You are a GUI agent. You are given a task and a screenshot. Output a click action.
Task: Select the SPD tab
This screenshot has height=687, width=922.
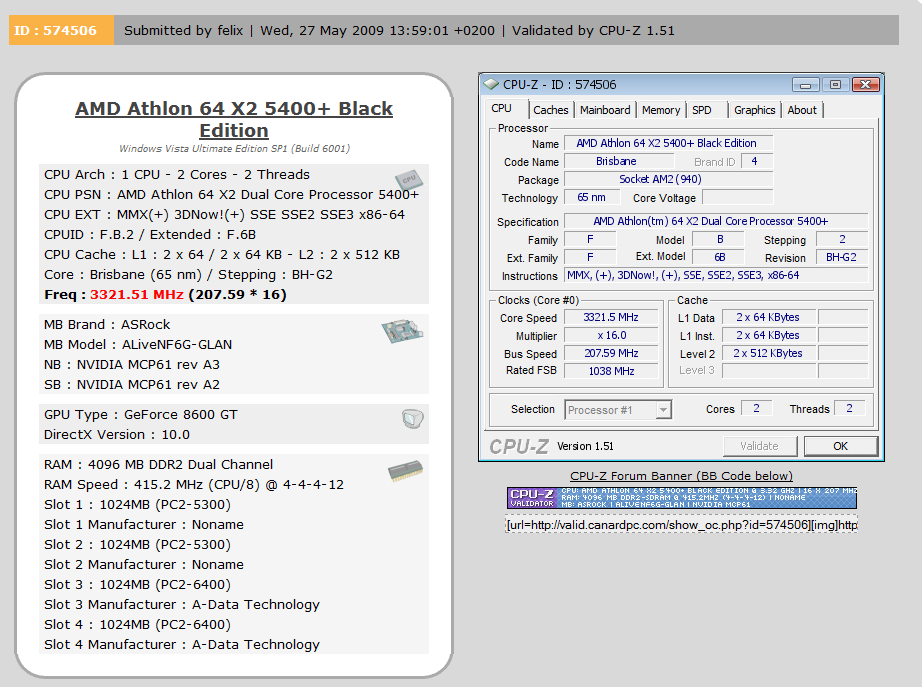(702, 110)
